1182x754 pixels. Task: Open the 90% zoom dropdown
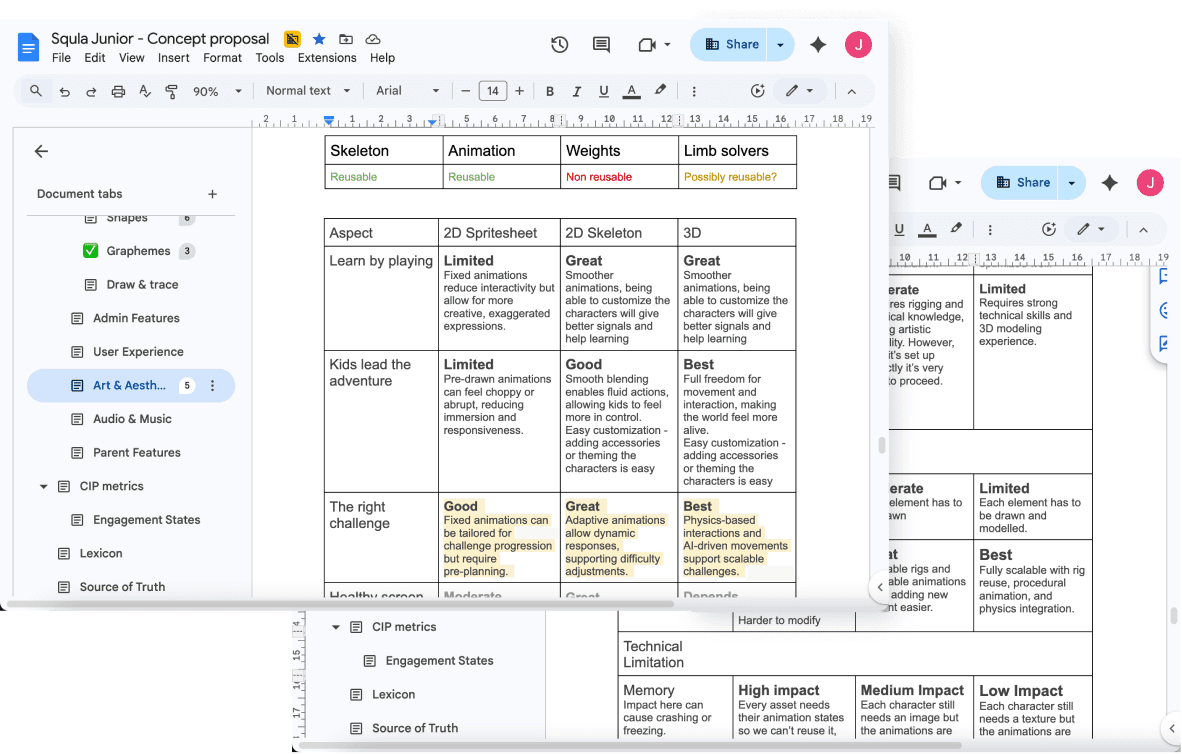[x=217, y=91]
